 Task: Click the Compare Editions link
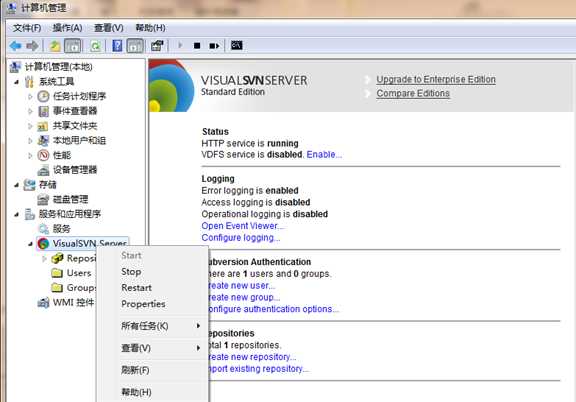413,94
